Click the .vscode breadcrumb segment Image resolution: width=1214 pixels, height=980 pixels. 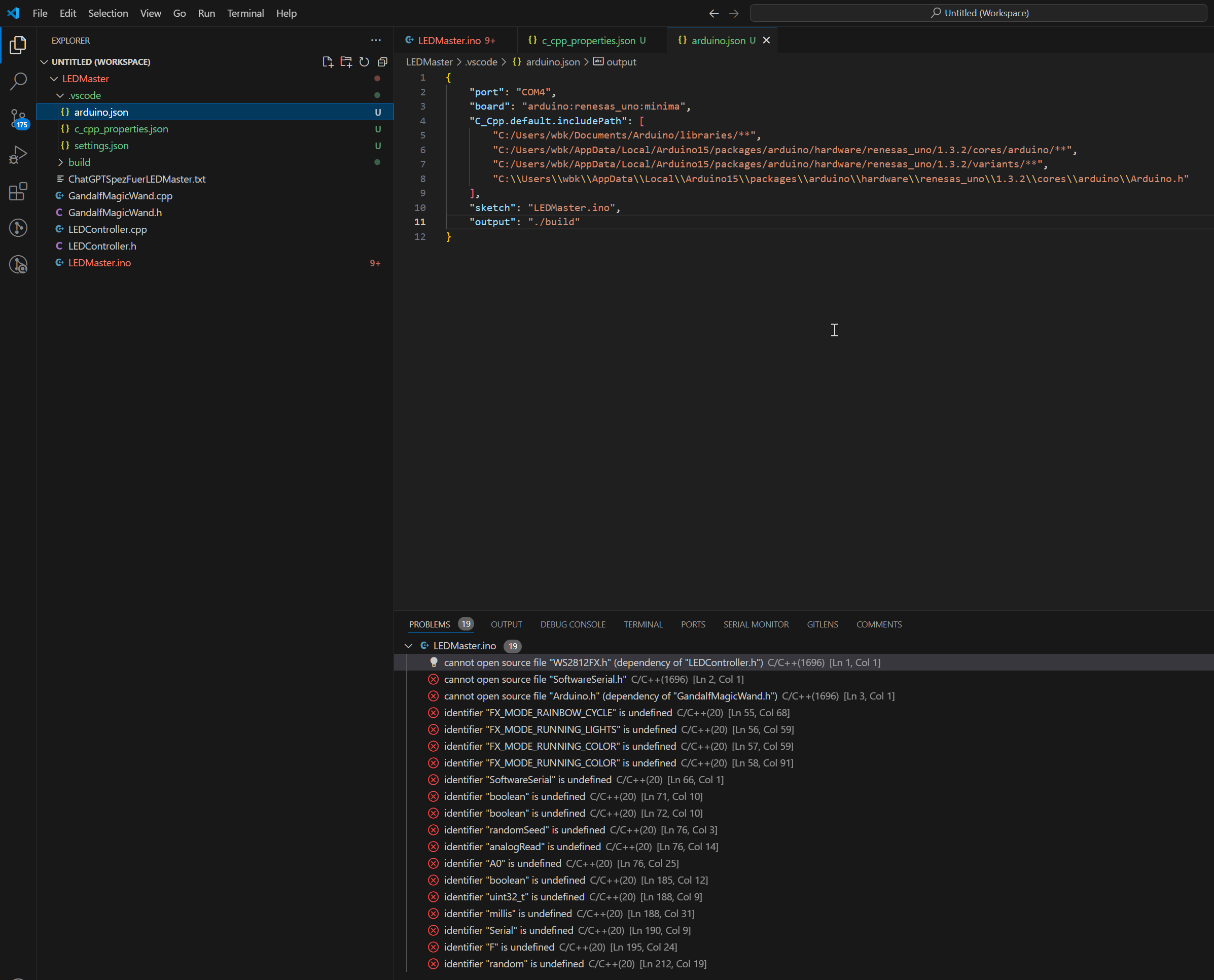481,62
